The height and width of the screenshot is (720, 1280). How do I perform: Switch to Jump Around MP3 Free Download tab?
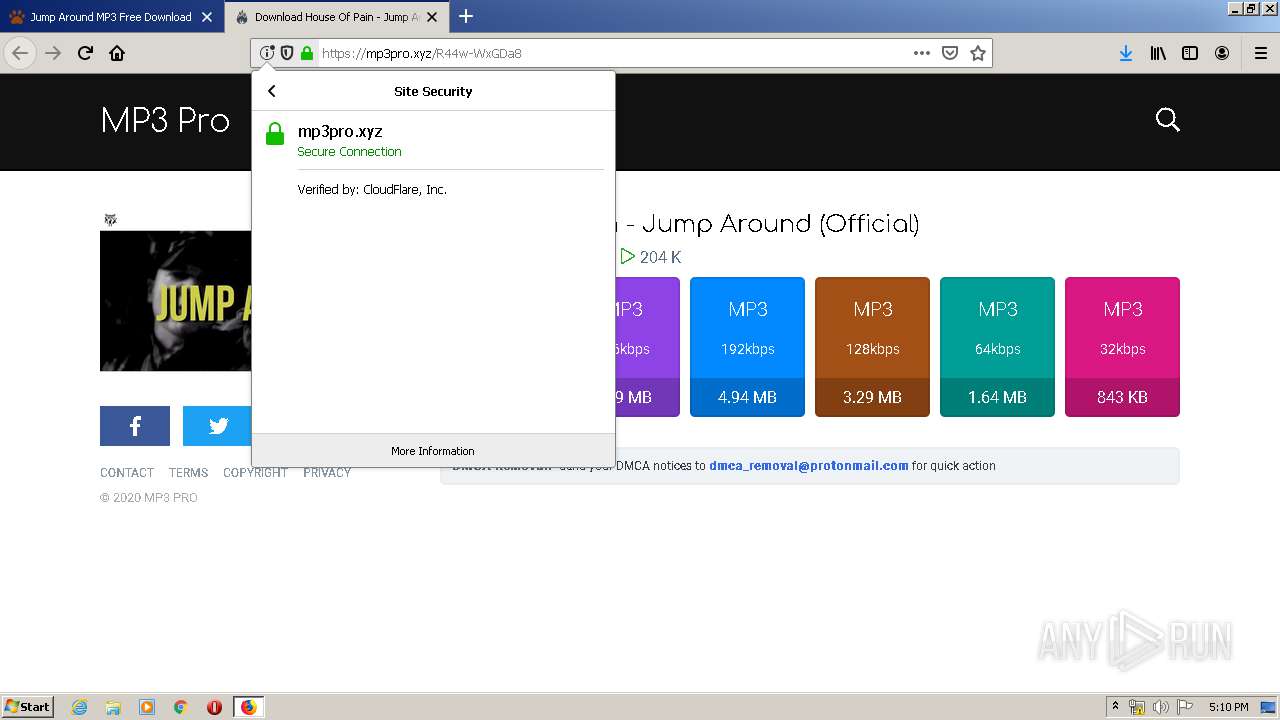111,17
